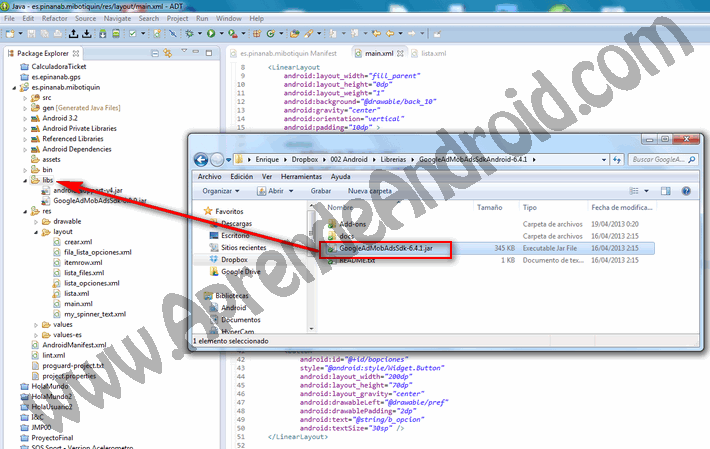Expand the src folder
This screenshot has width=710, height=449.
click(x=25, y=98)
